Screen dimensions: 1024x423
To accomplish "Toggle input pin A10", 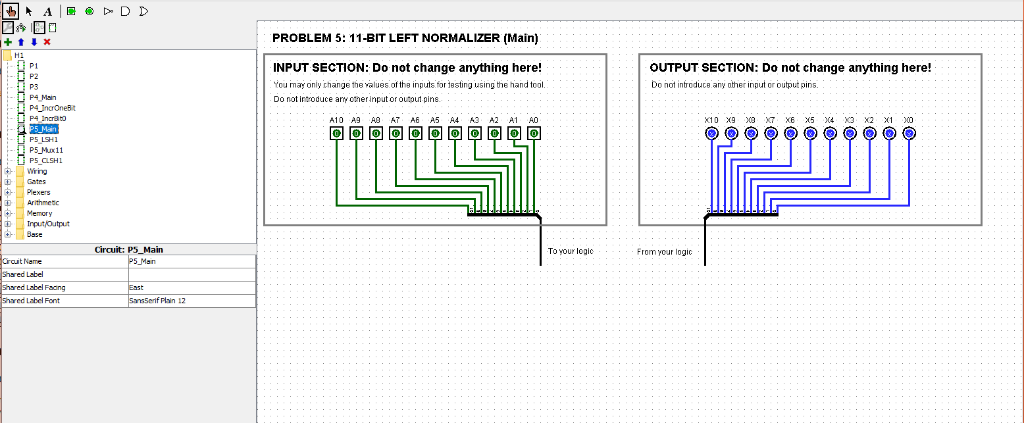I will point(336,133).
